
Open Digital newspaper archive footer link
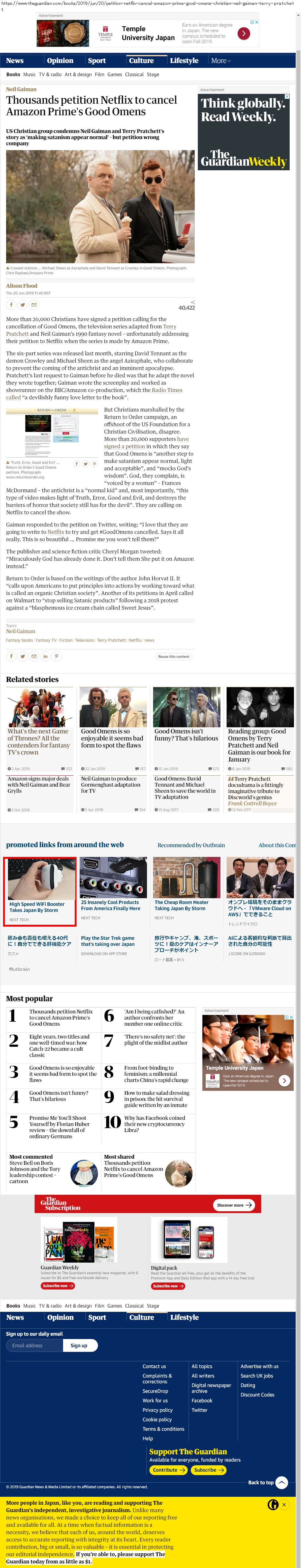211,1388
